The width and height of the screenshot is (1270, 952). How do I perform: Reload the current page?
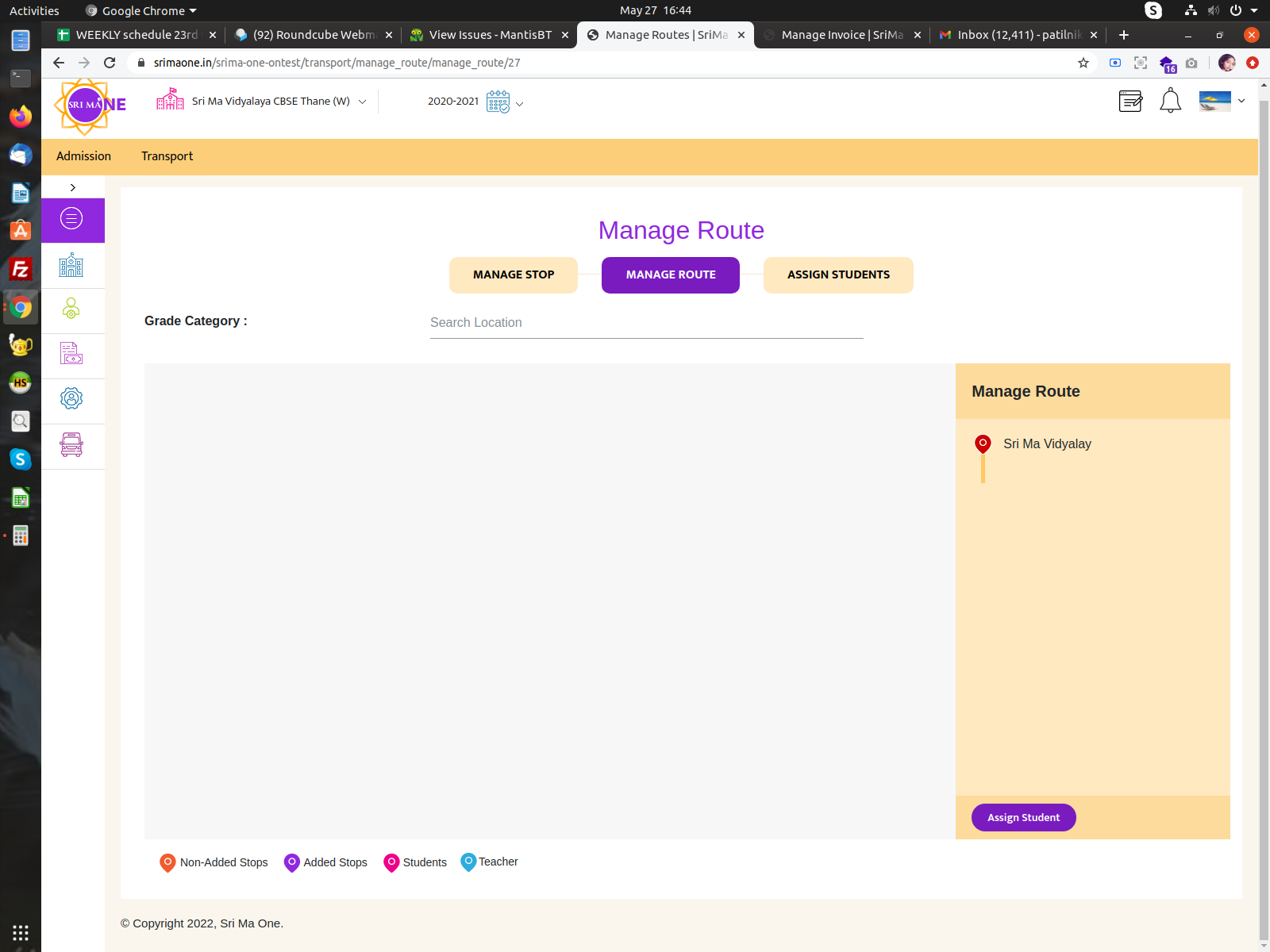(110, 63)
